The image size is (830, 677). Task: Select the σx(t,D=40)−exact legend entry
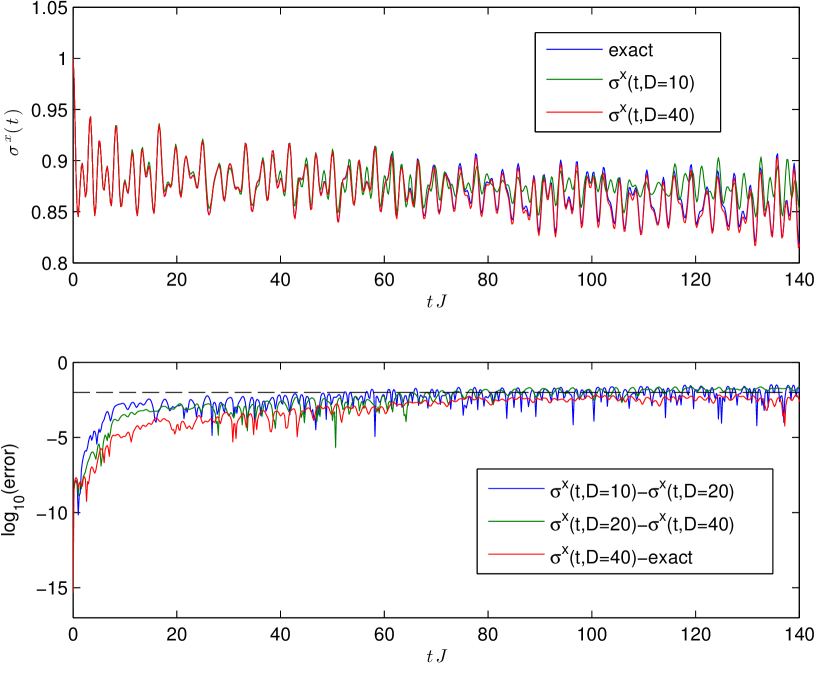point(621,556)
